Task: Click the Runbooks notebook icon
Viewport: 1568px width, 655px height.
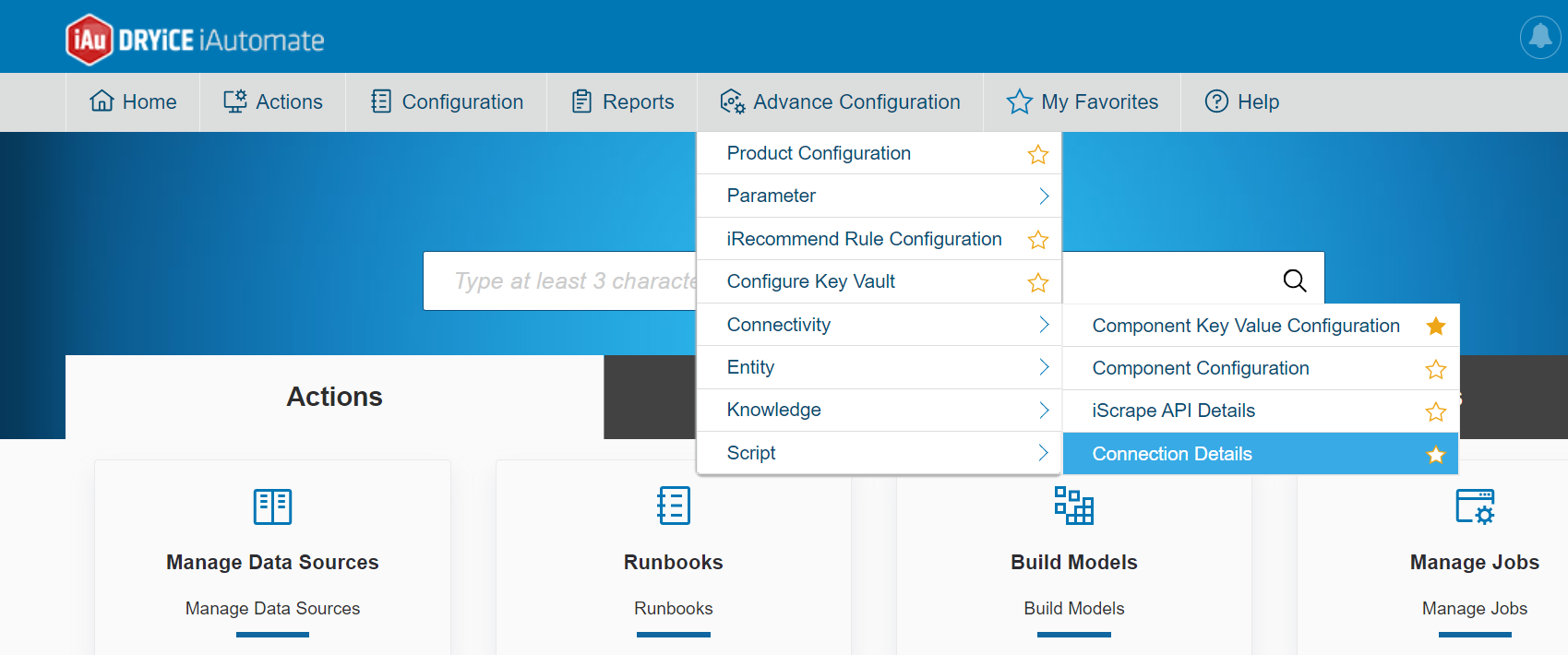Action: pos(674,506)
